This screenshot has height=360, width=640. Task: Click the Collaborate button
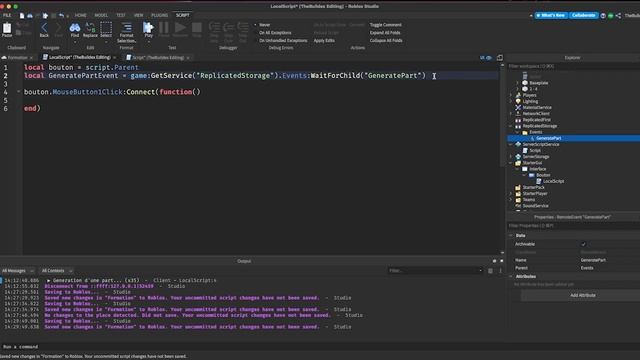pos(583,16)
